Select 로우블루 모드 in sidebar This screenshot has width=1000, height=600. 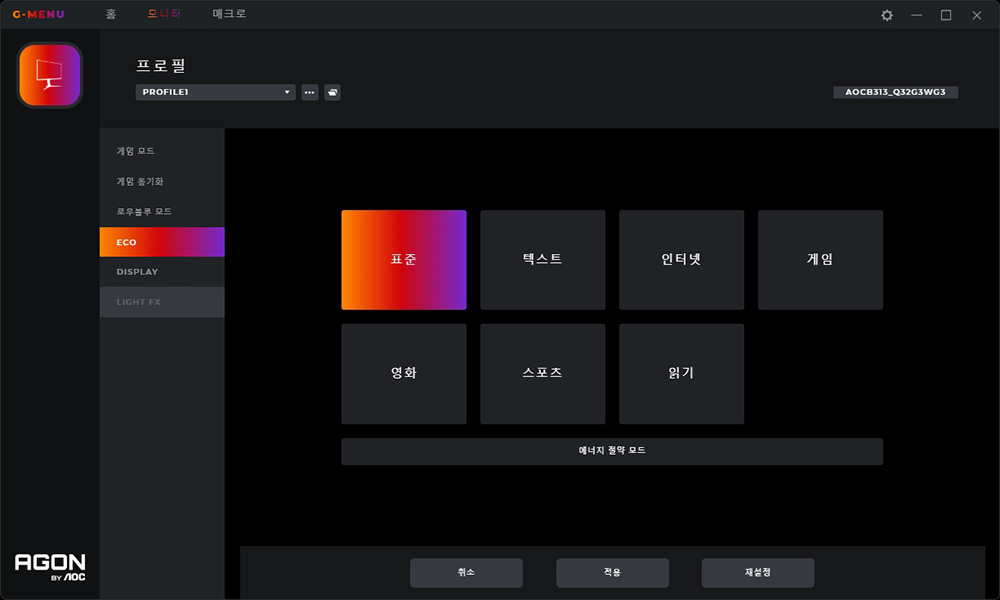tap(162, 212)
